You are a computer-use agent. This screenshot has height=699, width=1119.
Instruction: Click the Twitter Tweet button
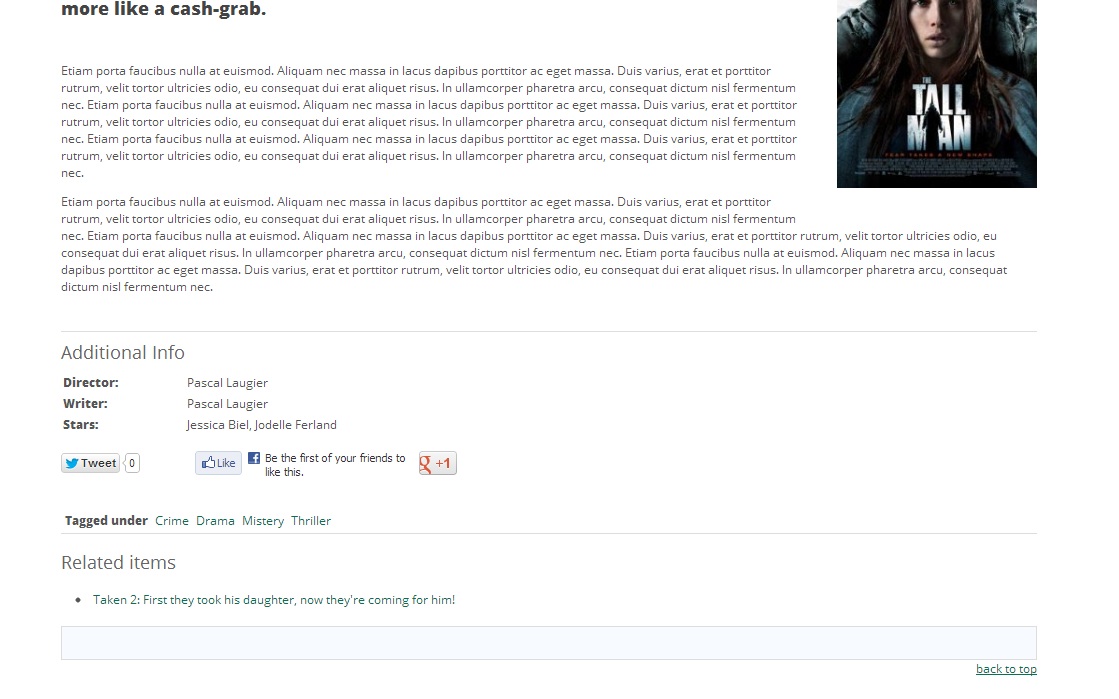pos(91,463)
